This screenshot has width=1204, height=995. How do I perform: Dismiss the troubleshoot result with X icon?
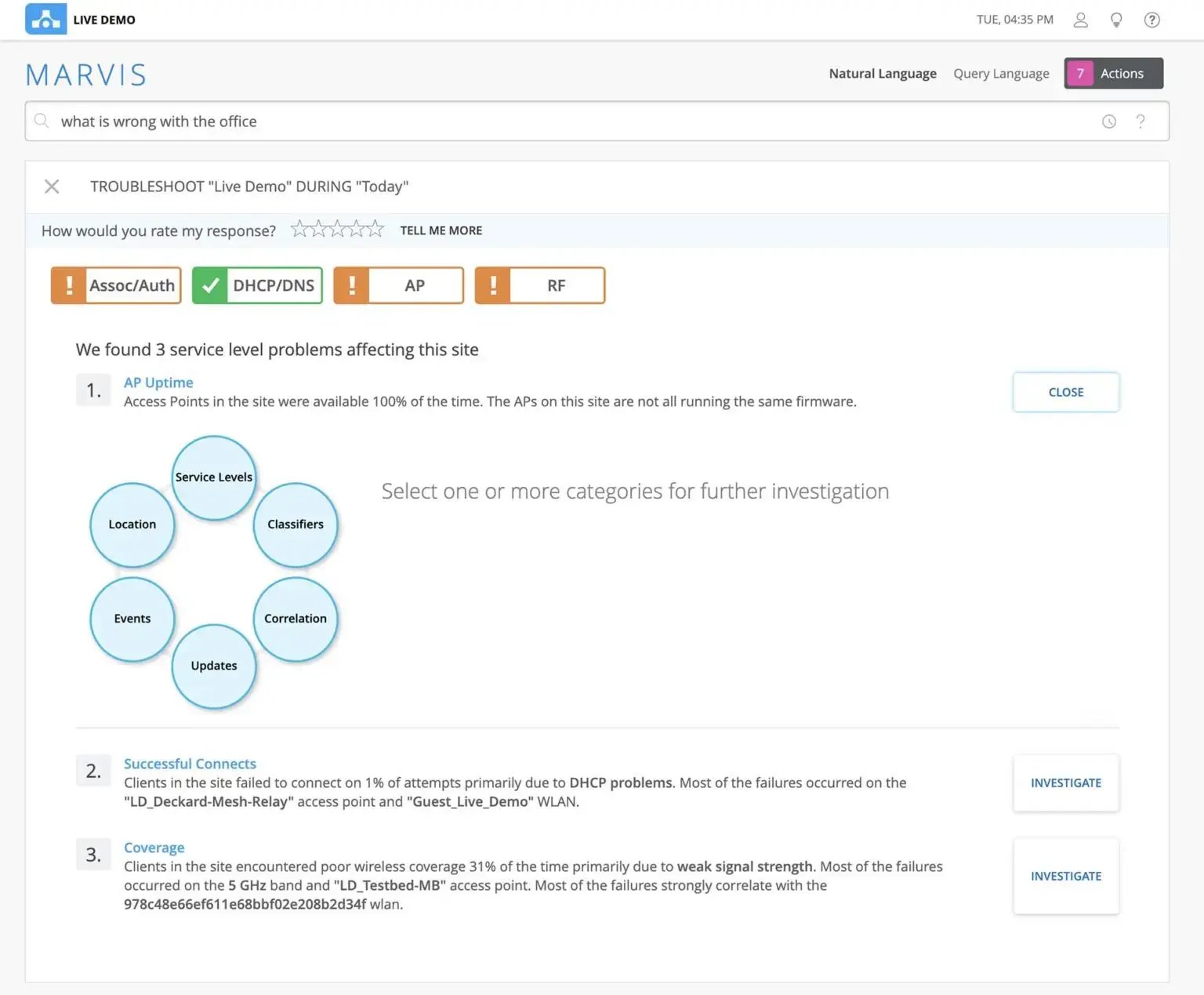[52, 187]
